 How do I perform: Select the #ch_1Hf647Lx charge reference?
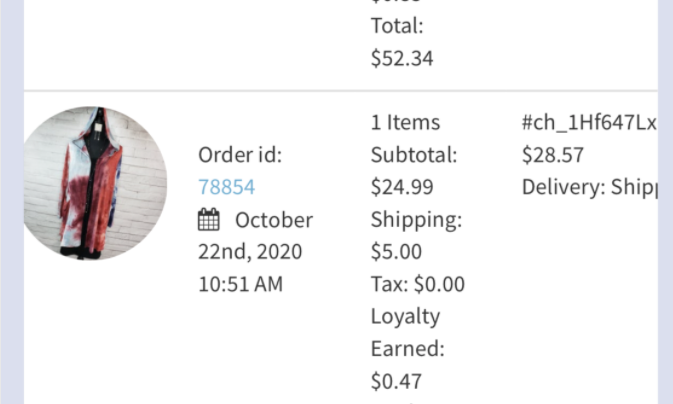click(589, 123)
